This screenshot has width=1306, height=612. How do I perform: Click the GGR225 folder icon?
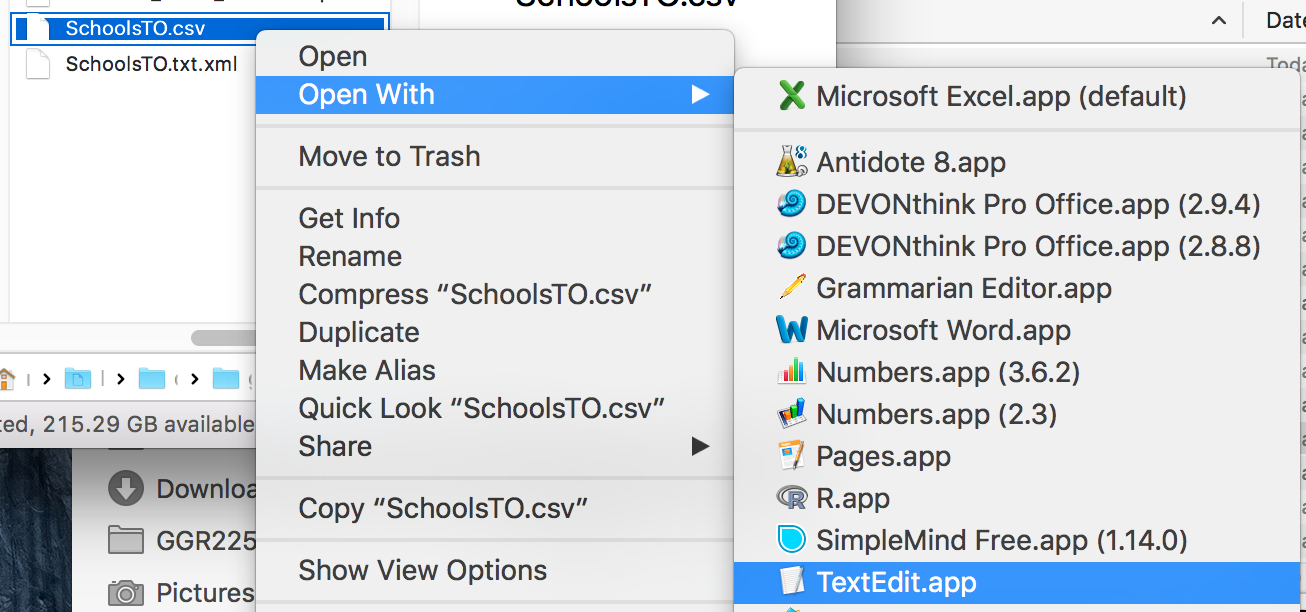(x=125, y=541)
